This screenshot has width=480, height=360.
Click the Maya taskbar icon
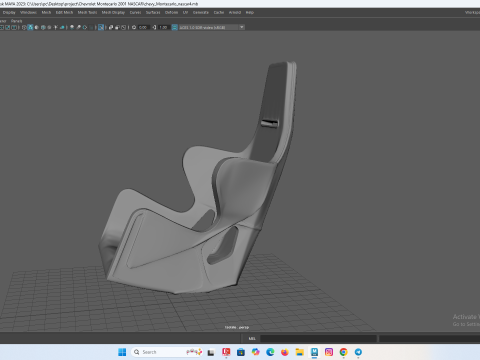(x=314, y=352)
